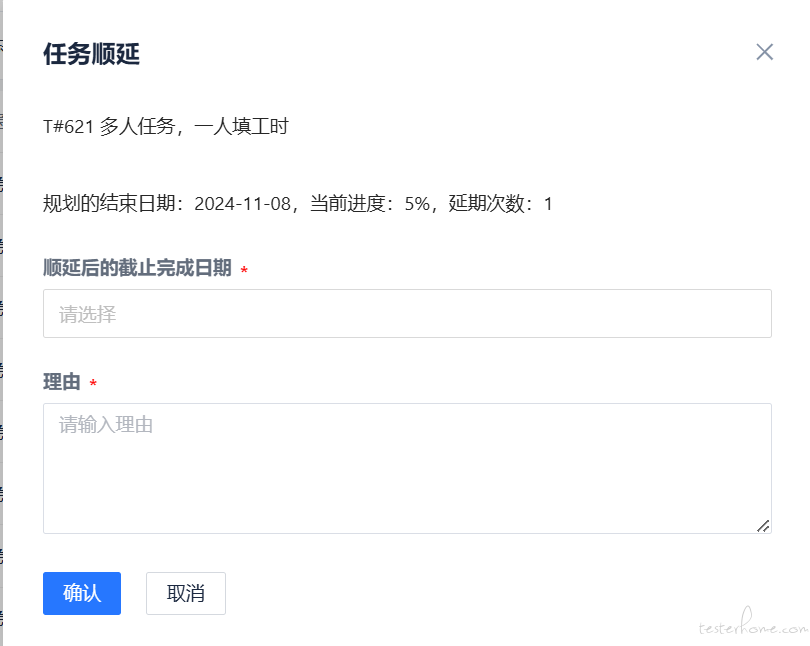This screenshot has width=810, height=646.
Task: Click the 取消 button
Action: point(185,593)
